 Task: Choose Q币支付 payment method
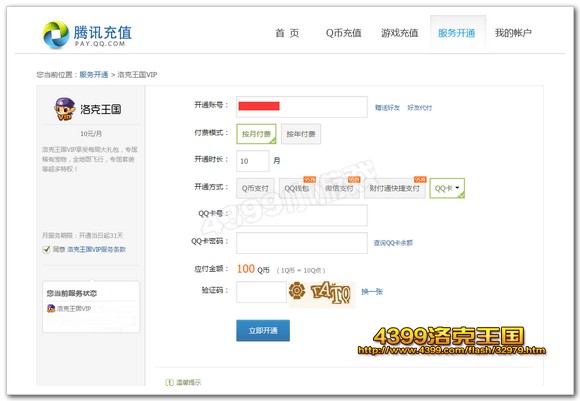tap(255, 188)
